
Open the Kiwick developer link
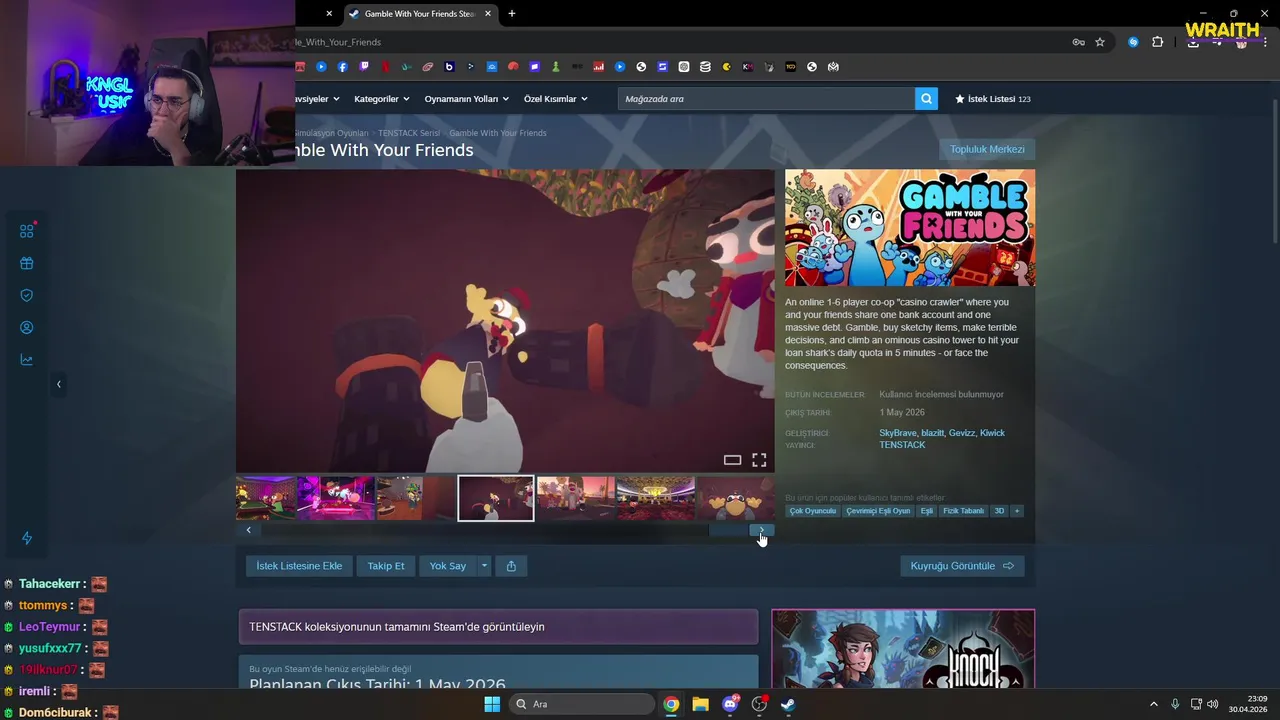click(x=992, y=433)
